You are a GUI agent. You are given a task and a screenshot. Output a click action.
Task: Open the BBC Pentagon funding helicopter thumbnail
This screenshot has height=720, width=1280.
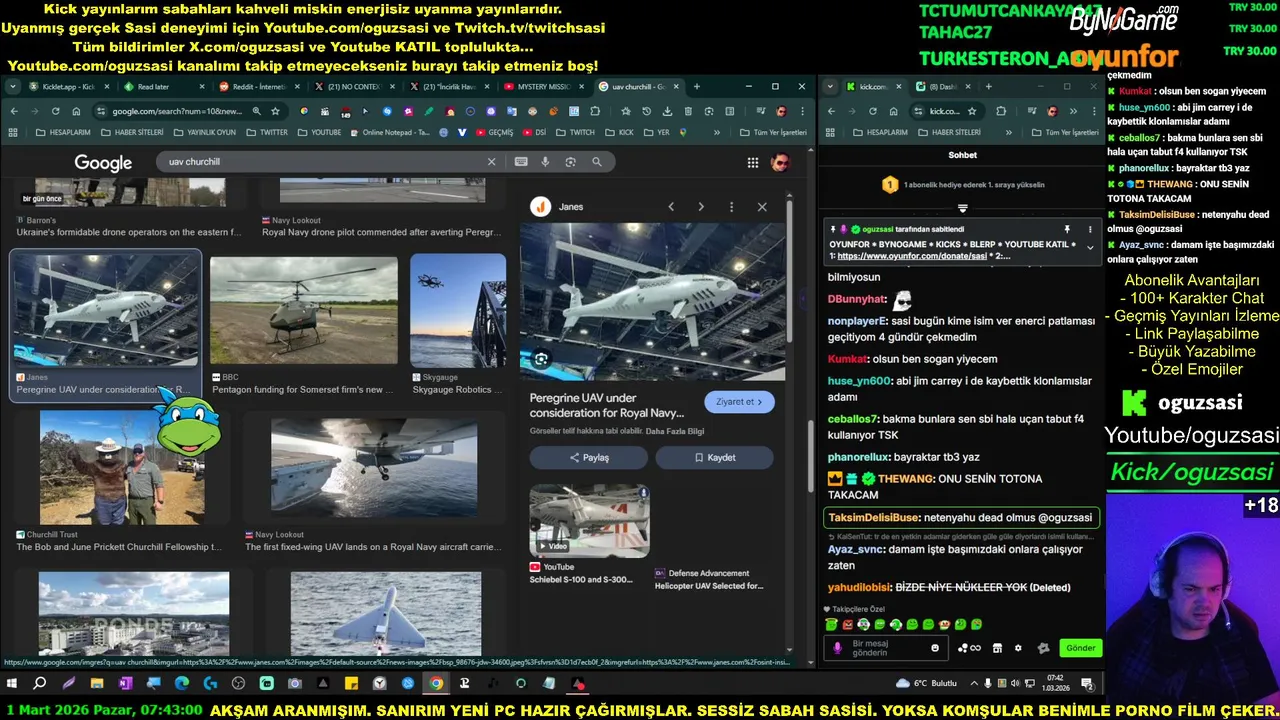pos(304,310)
